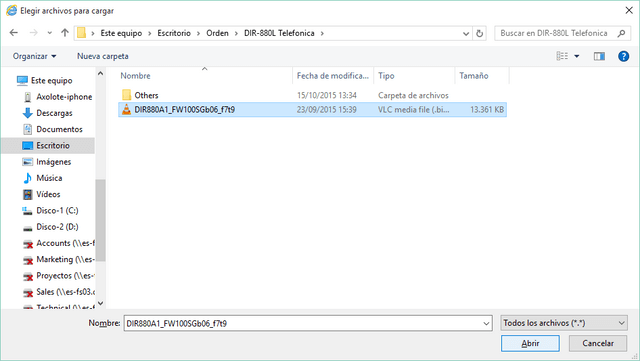Create a new folder with Nueva carpeta
This screenshot has width=640, height=361.
tap(103, 56)
